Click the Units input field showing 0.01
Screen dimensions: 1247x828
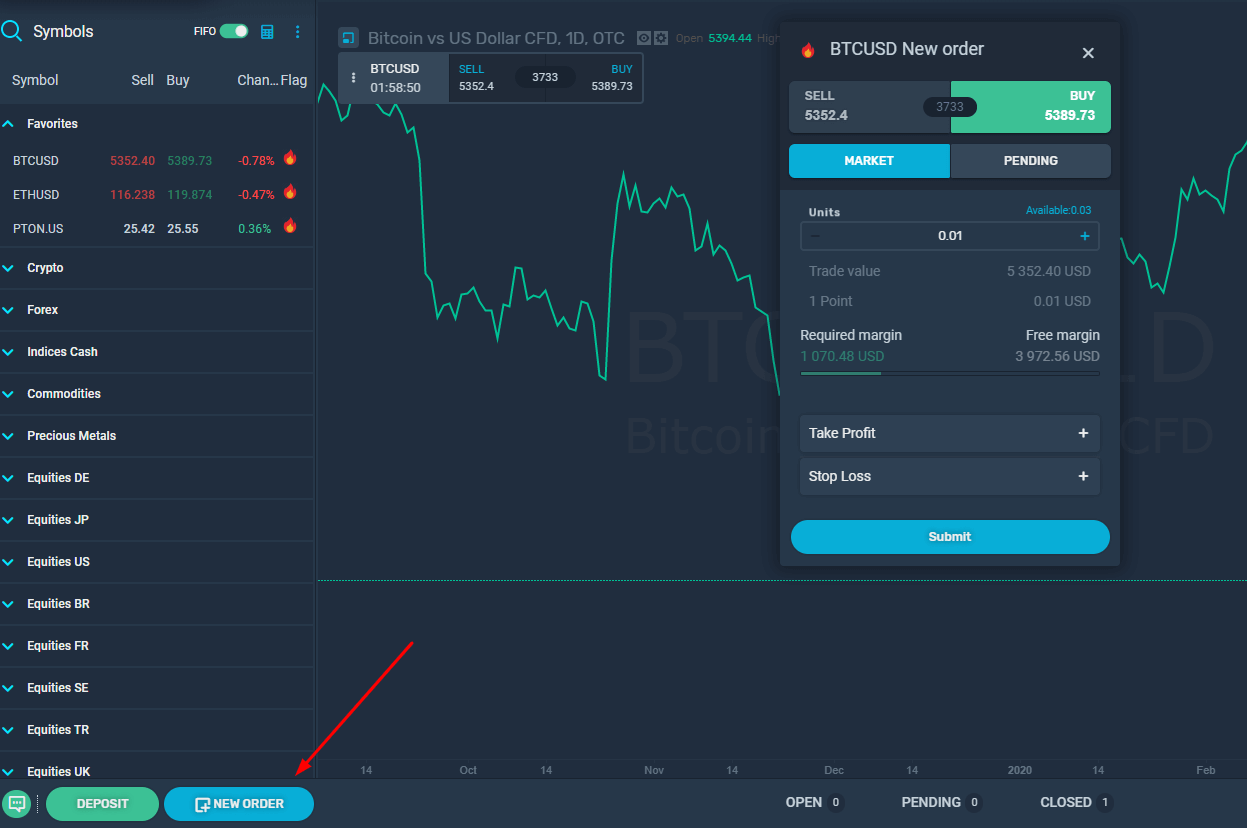tap(950, 236)
